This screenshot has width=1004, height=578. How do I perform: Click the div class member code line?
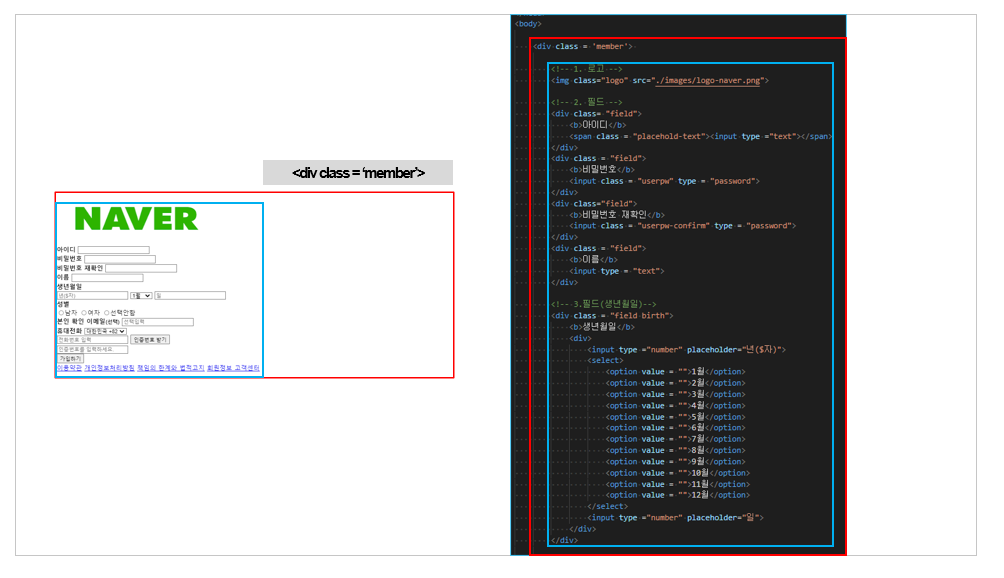583,47
